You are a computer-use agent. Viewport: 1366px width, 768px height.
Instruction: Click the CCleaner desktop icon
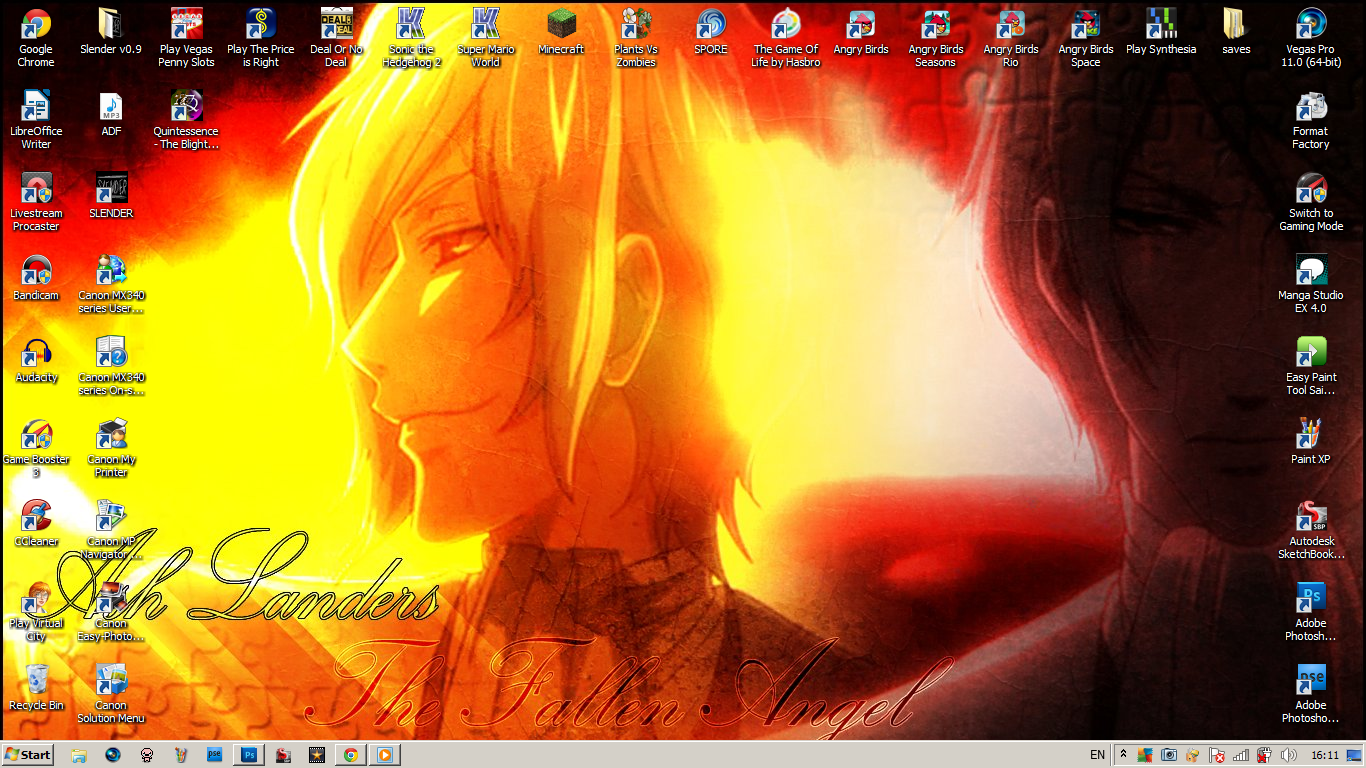pos(36,518)
